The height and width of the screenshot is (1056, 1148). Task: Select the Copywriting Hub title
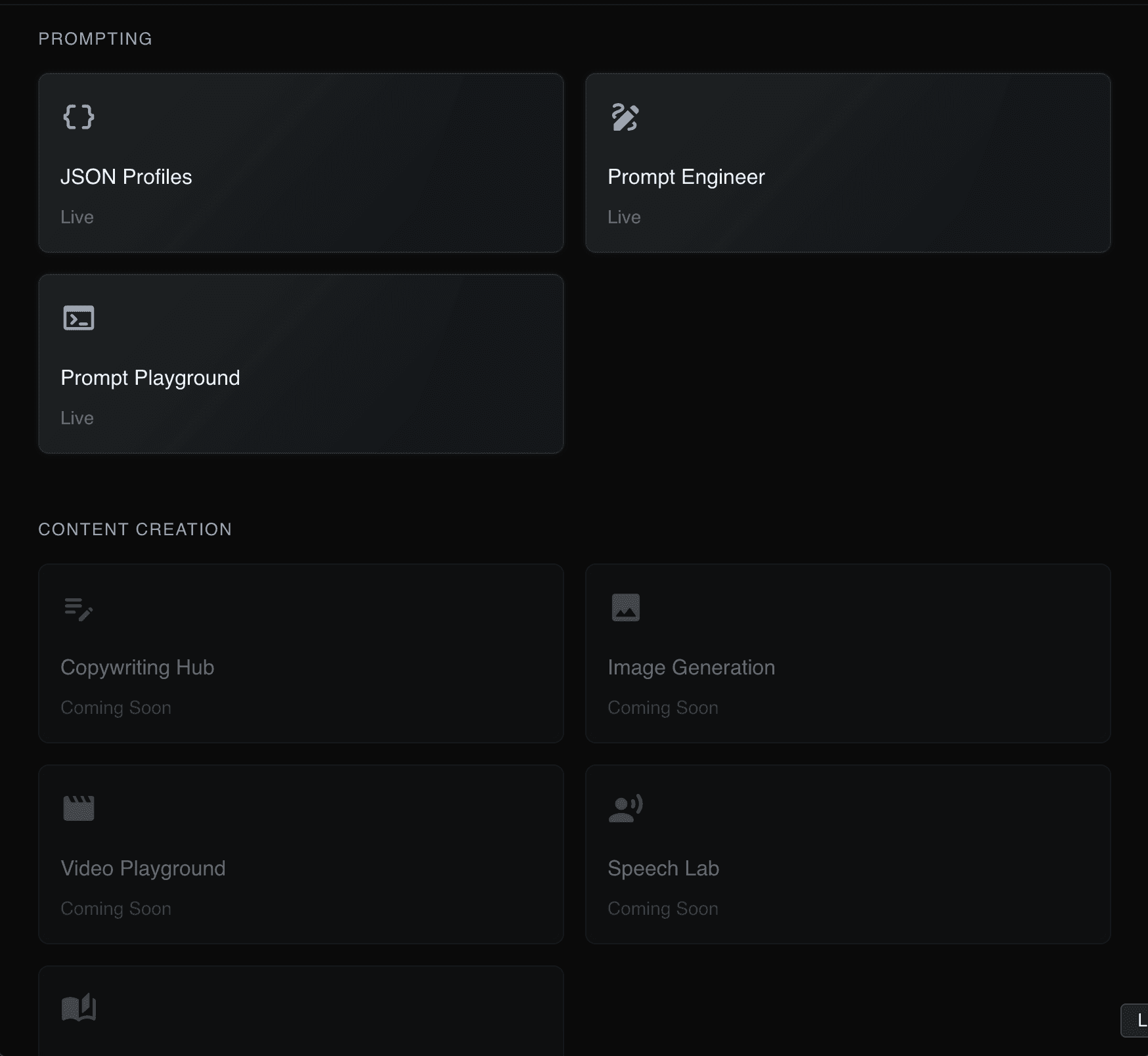(137, 667)
